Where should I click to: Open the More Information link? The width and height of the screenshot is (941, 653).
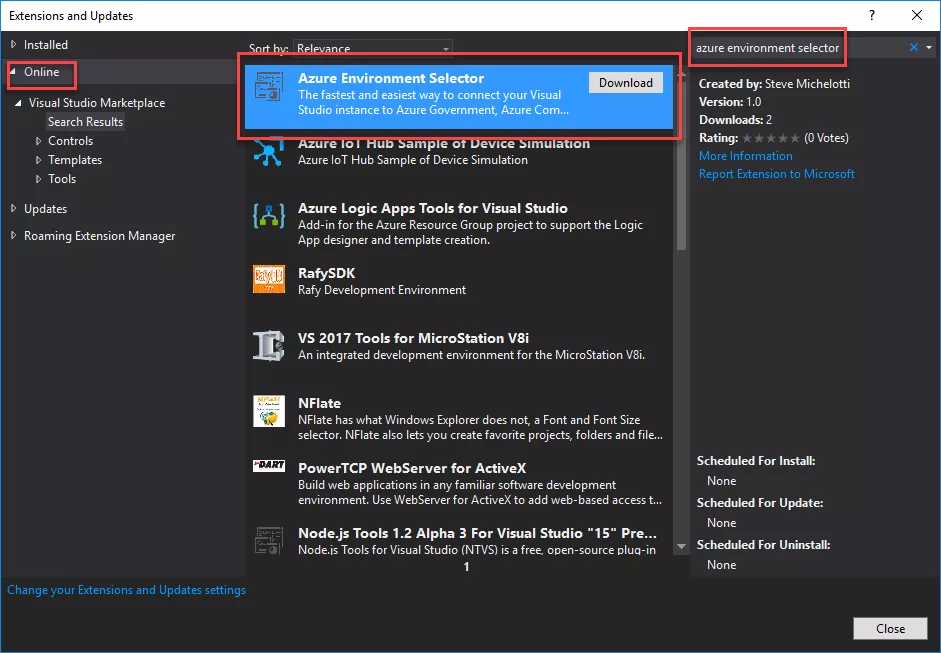[745, 156]
